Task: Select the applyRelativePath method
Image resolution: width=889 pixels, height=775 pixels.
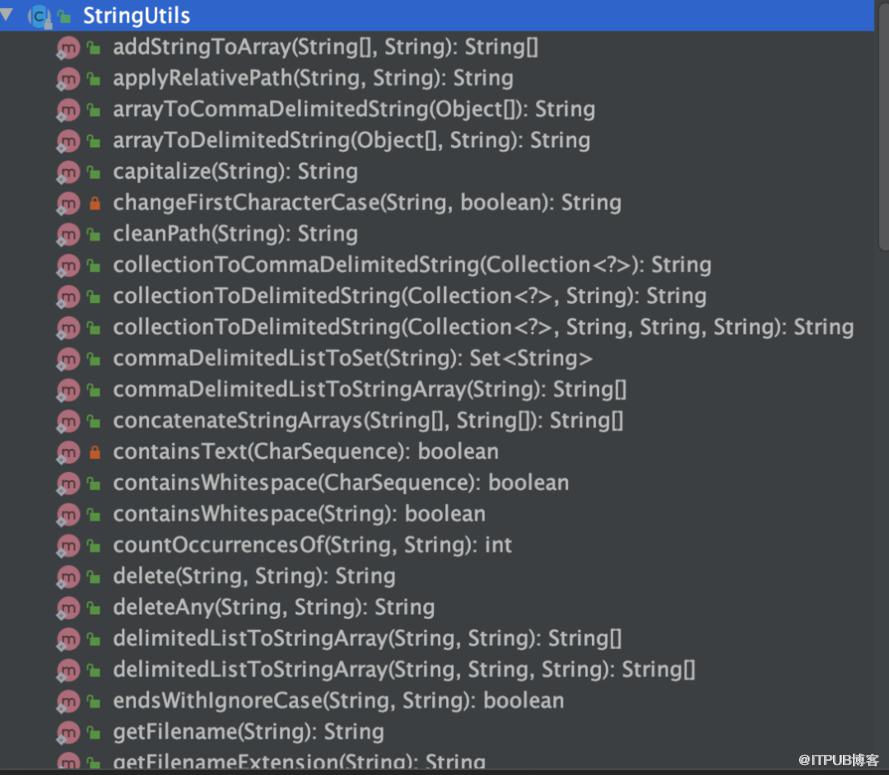Action: [x=313, y=78]
